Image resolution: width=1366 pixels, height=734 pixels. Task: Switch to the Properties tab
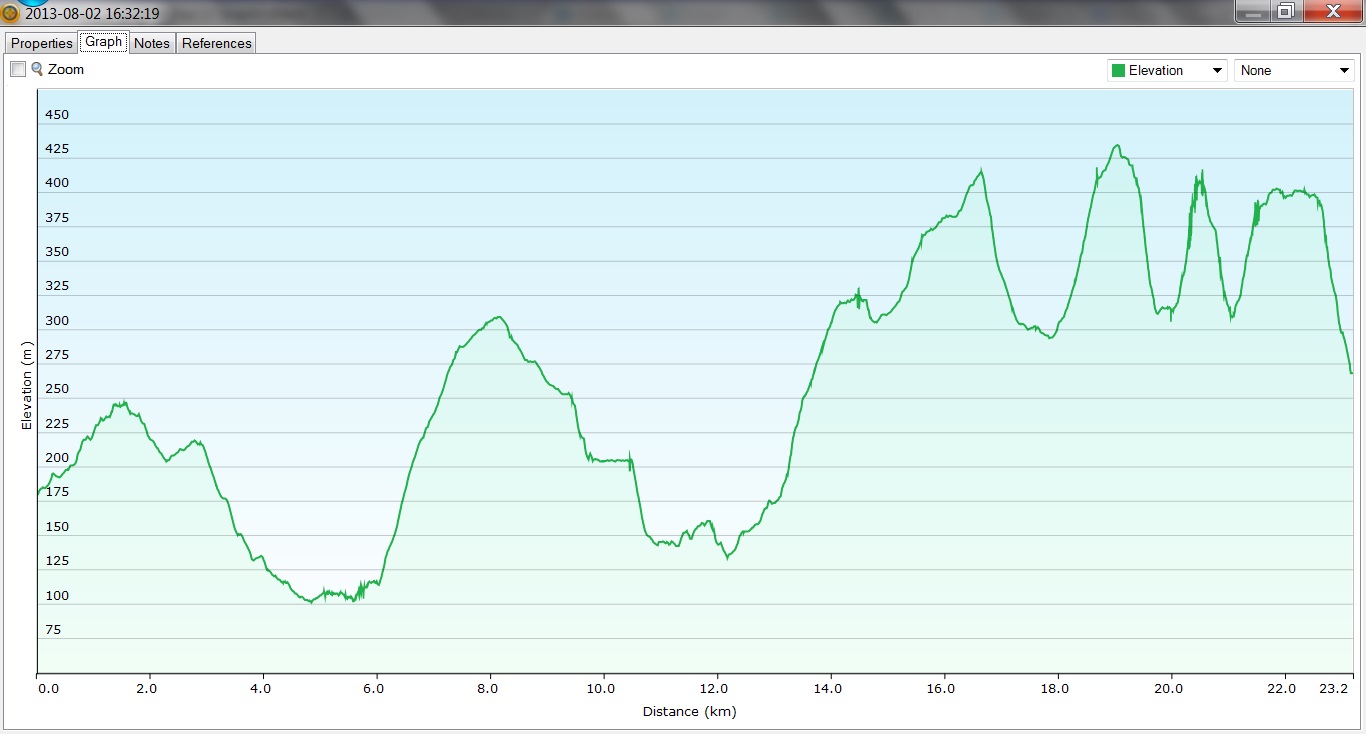41,43
